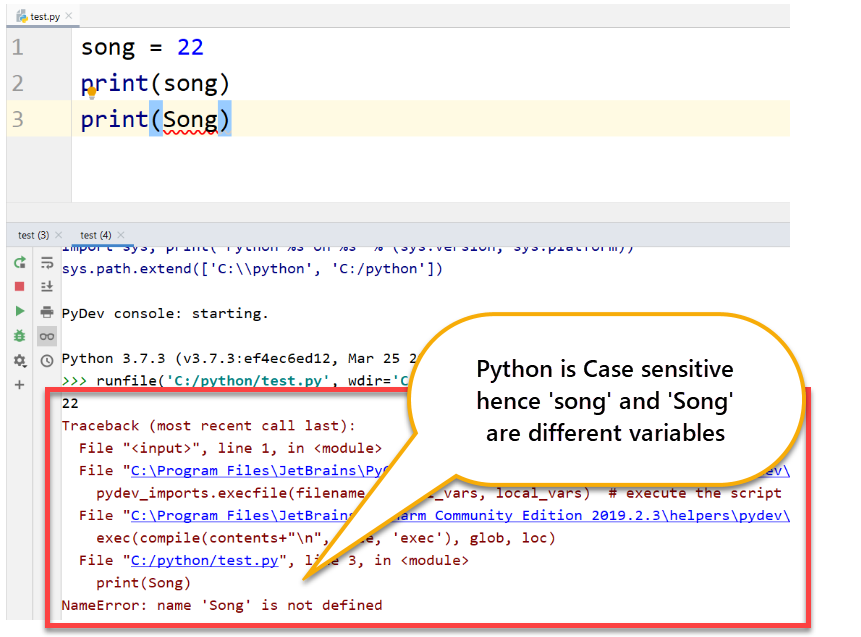Image resolution: width=861 pixels, height=637 pixels.
Task: Close the test (3) console tab
Action: pos(58,235)
